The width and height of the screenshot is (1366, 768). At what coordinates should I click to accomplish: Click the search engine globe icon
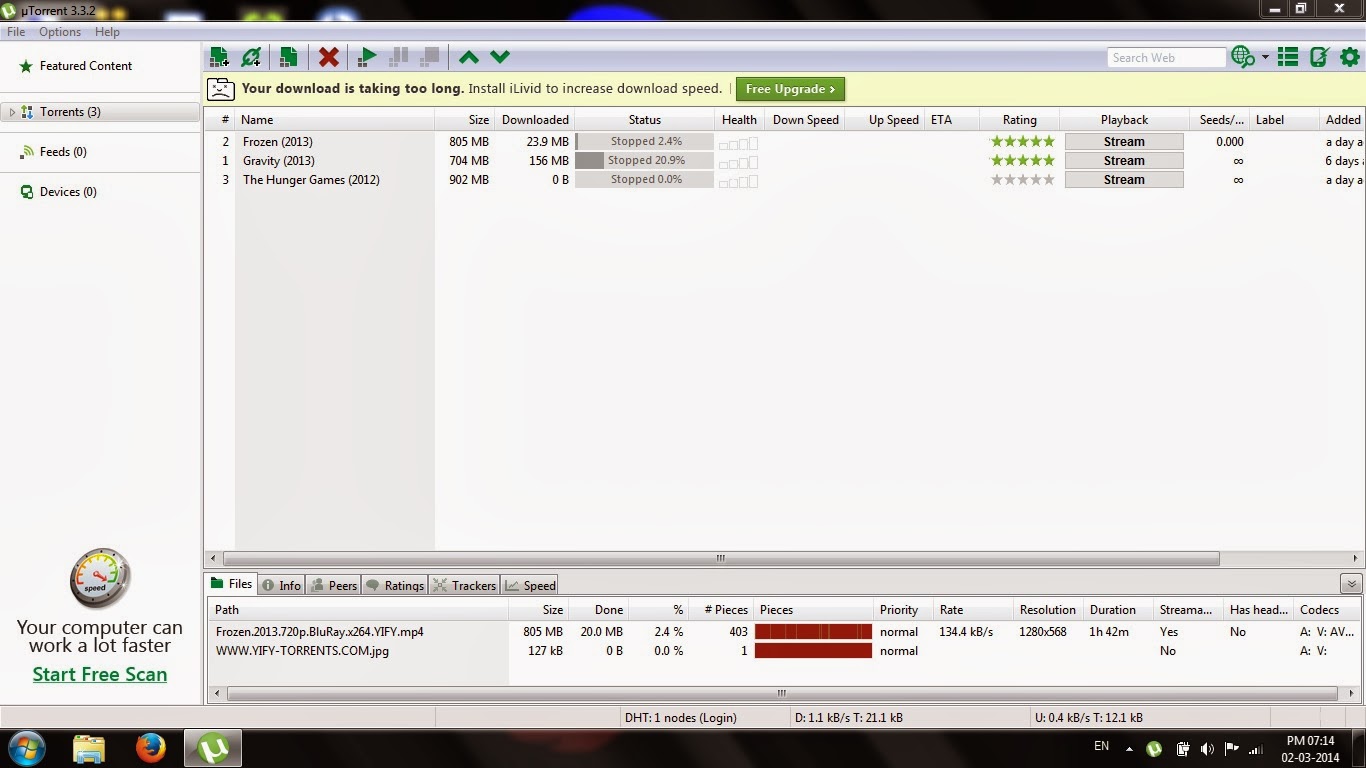(x=1243, y=57)
